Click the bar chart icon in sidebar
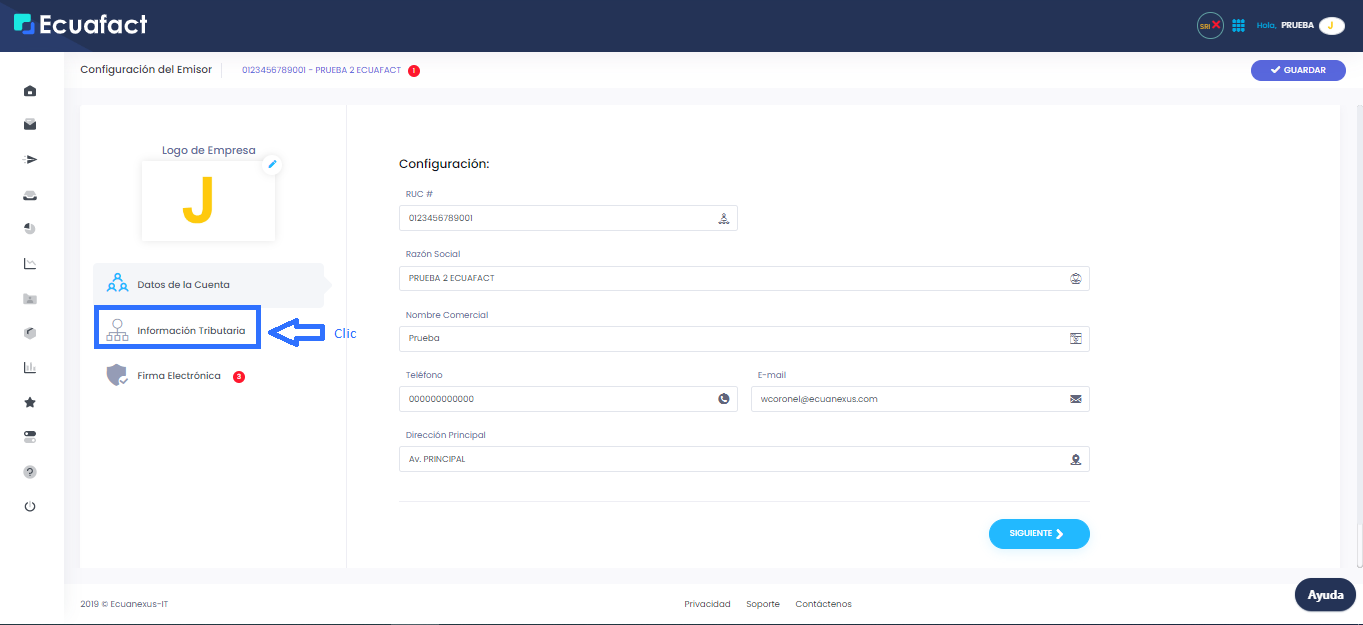Image resolution: width=1363 pixels, height=625 pixels. coord(29,367)
